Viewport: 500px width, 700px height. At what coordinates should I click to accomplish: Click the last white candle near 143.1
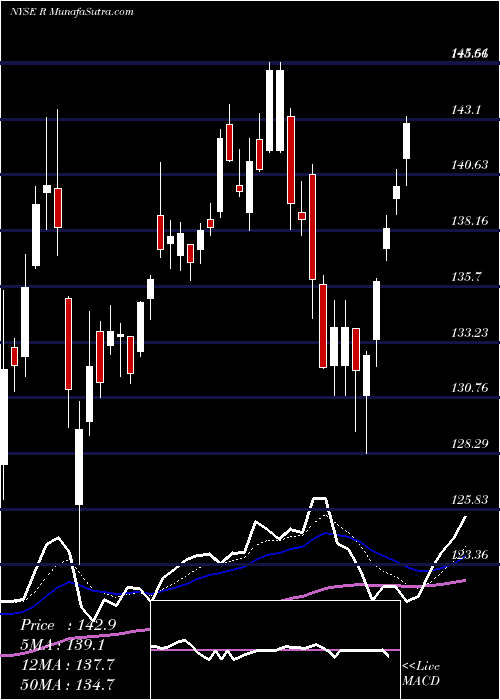406,141
